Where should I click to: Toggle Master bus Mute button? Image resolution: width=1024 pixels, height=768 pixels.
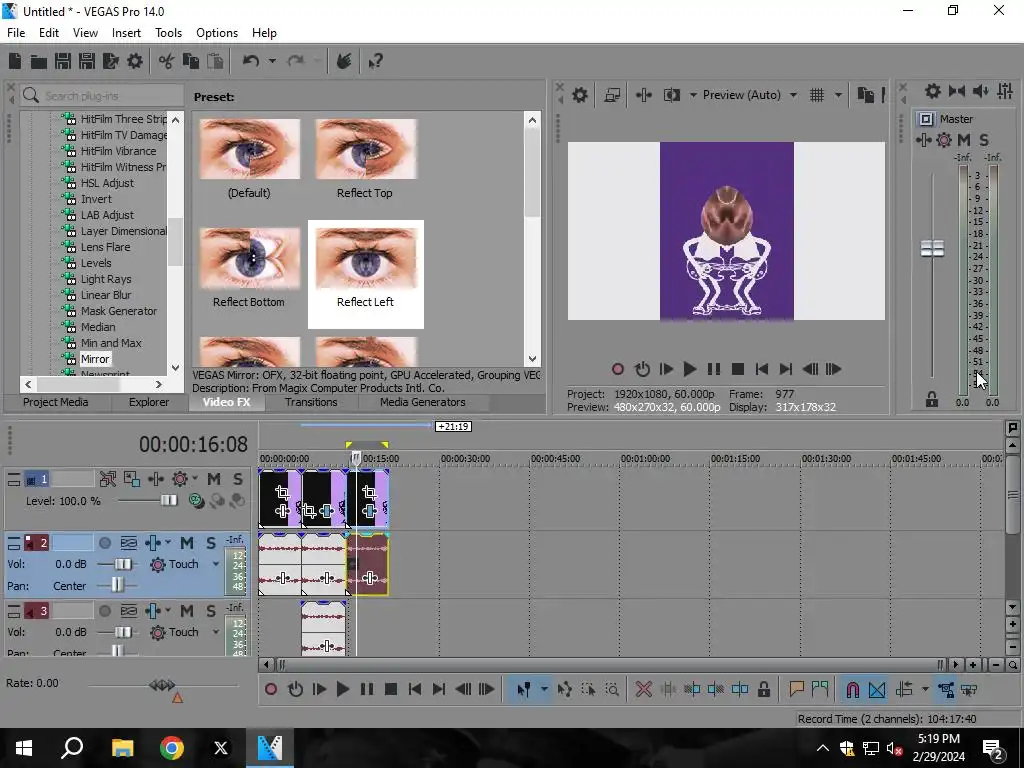(963, 140)
